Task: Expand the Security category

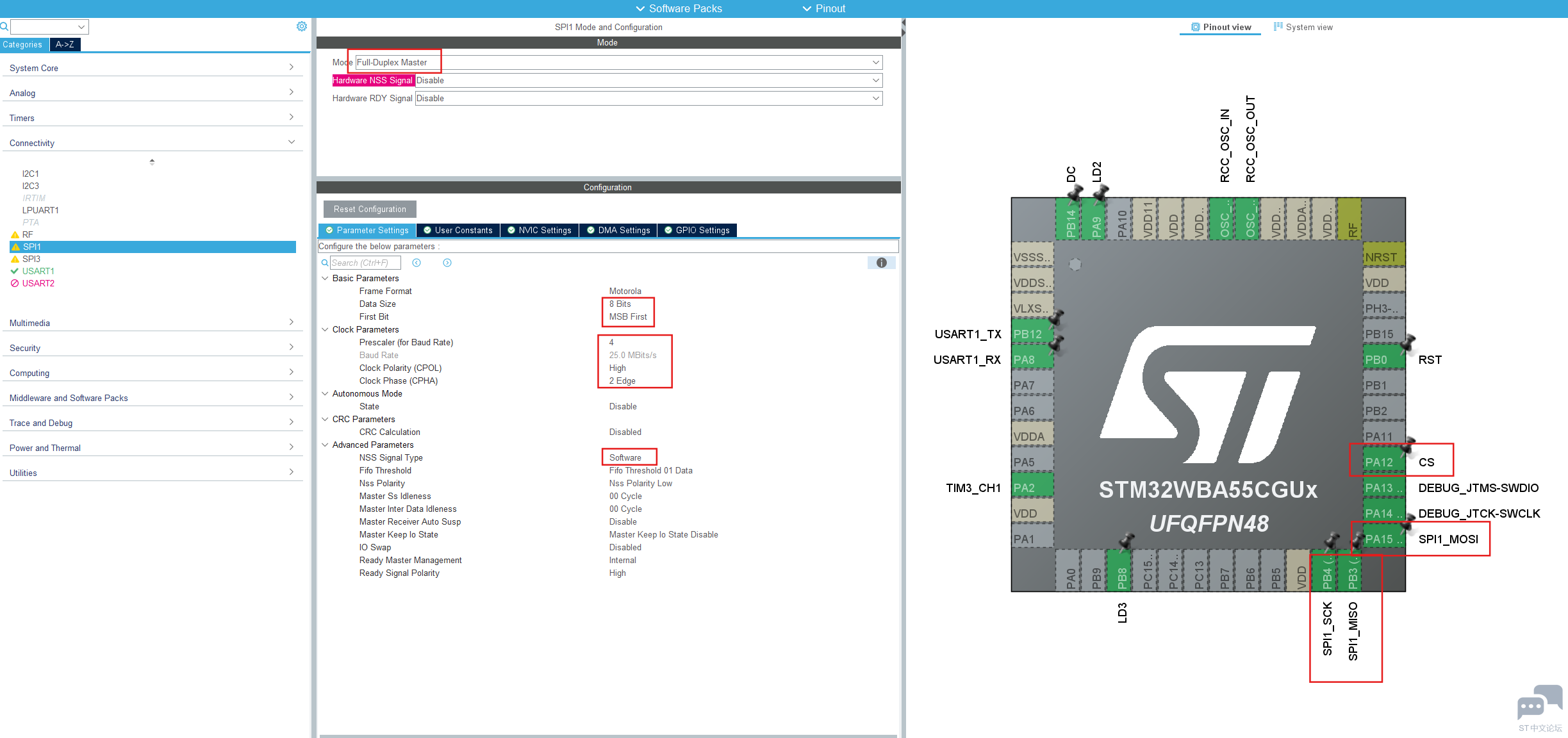Action: click(153, 348)
